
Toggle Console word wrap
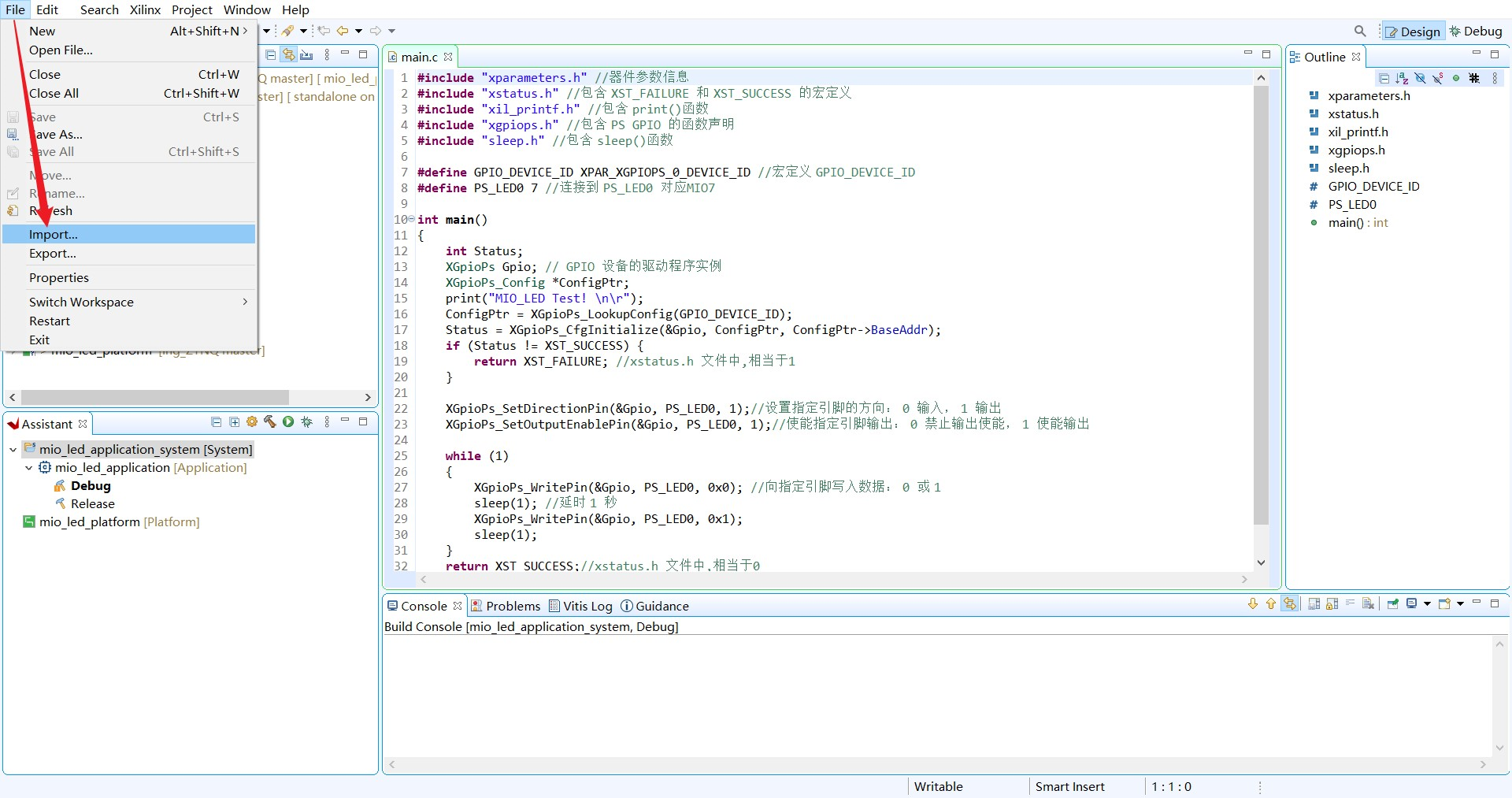1351,604
